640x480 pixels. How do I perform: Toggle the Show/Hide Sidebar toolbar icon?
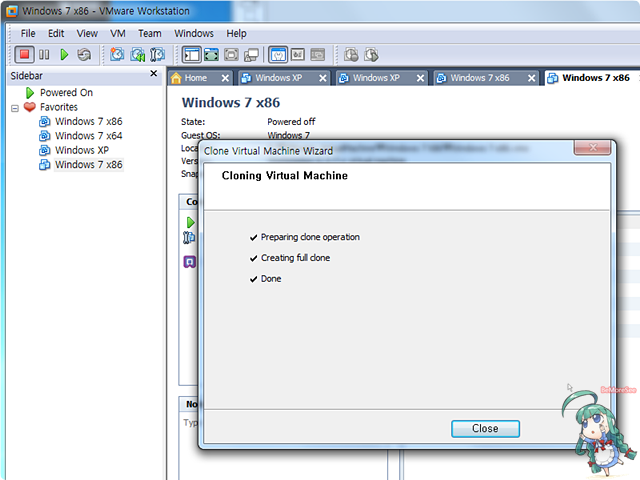[x=191, y=54]
